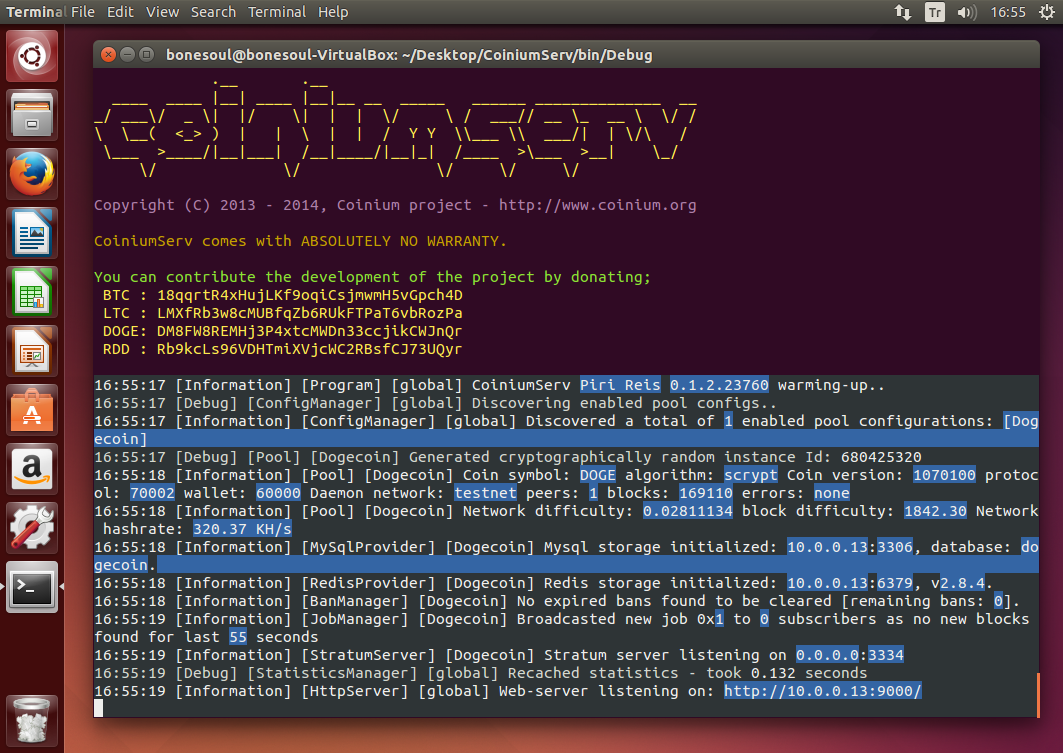The height and width of the screenshot is (753, 1063).
Task: Click the highlighted 'Piri Reis' text
Action: tap(620, 385)
